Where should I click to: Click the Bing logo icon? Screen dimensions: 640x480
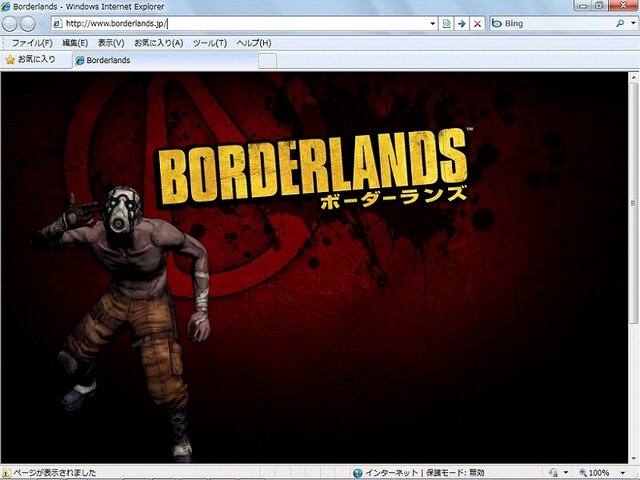(x=497, y=24)
